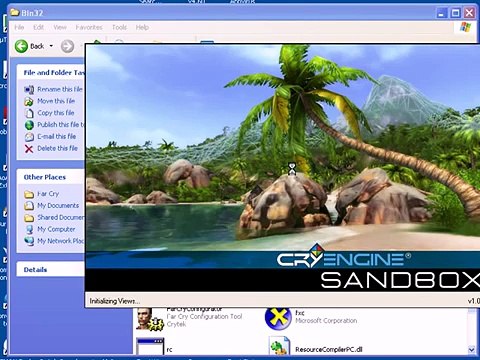480x360 pixels.
Task: Click the Move this file icon
Action: pos(29,101)
